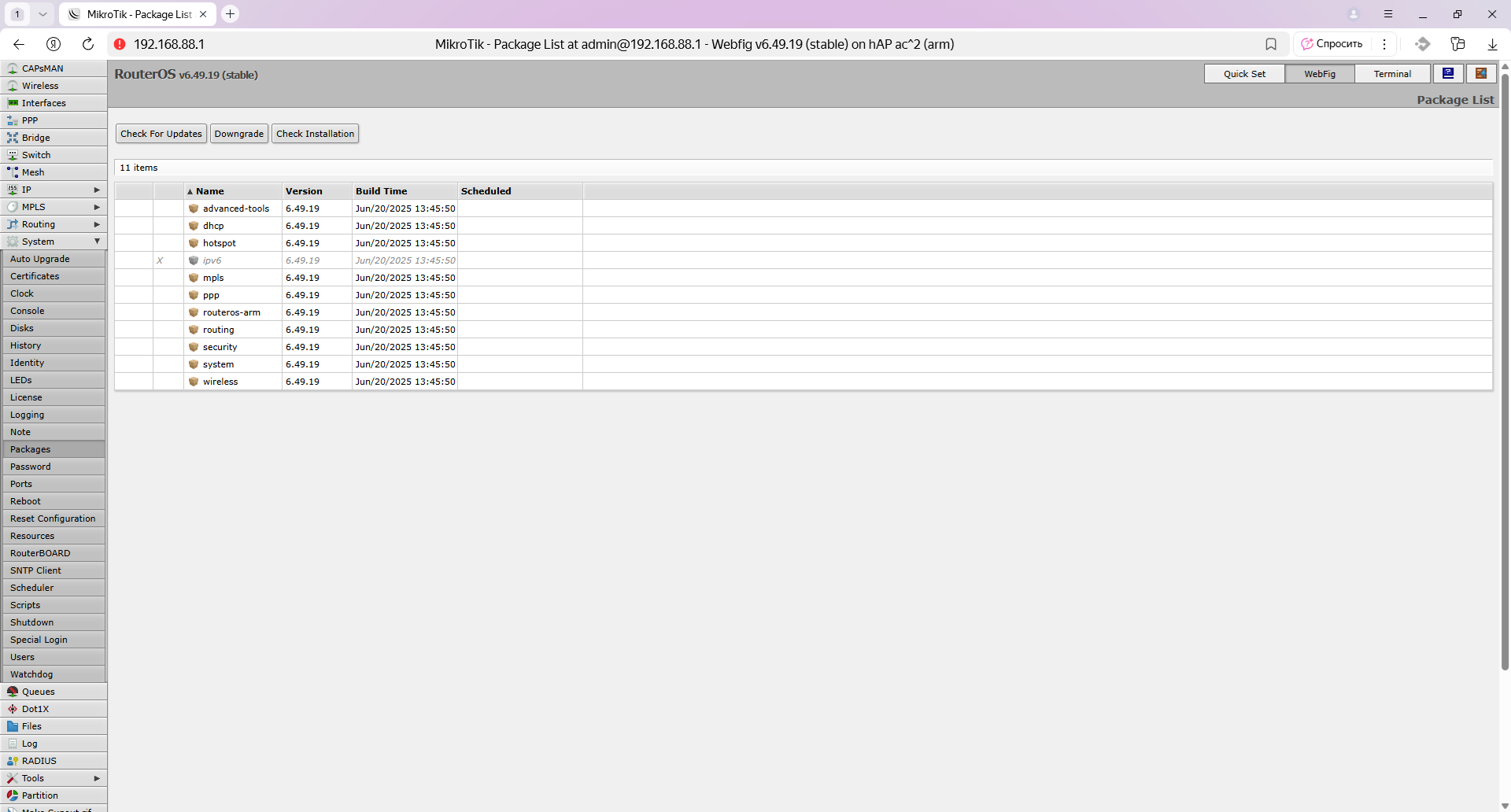Image resolution: width=1511 pixels, height=812 pixels.
Task: Open the Log page
Action: [x=54, y=744]
